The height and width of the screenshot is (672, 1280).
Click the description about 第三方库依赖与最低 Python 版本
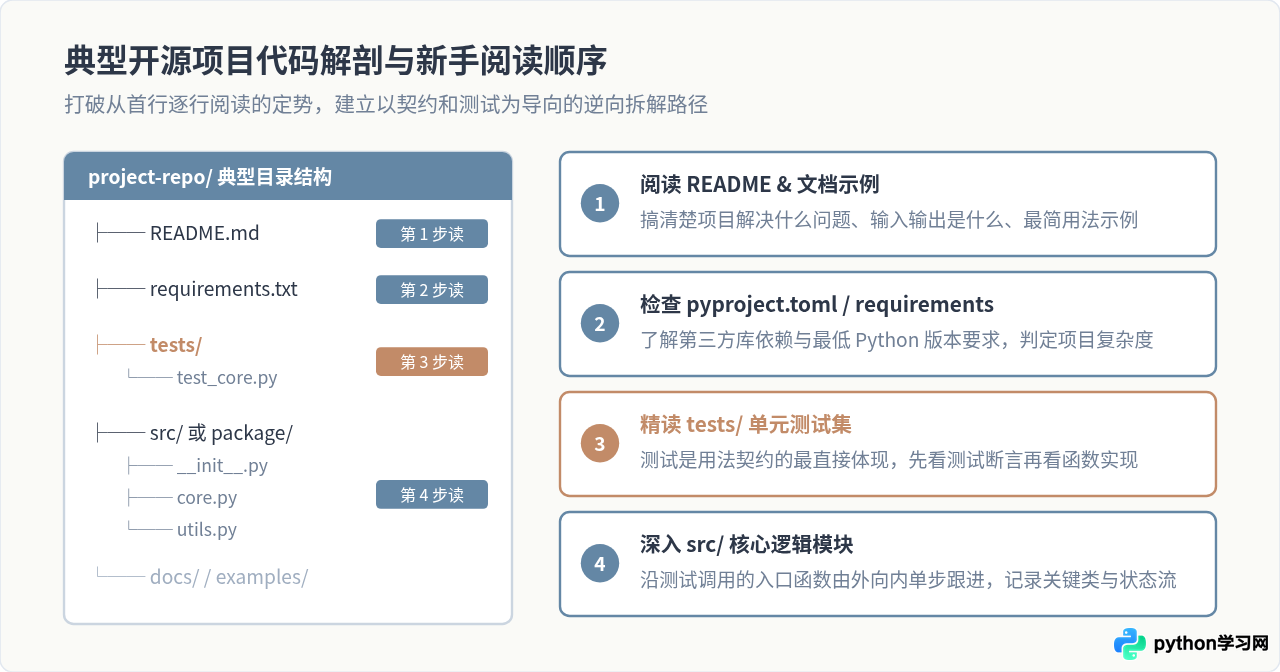[897, 340]
